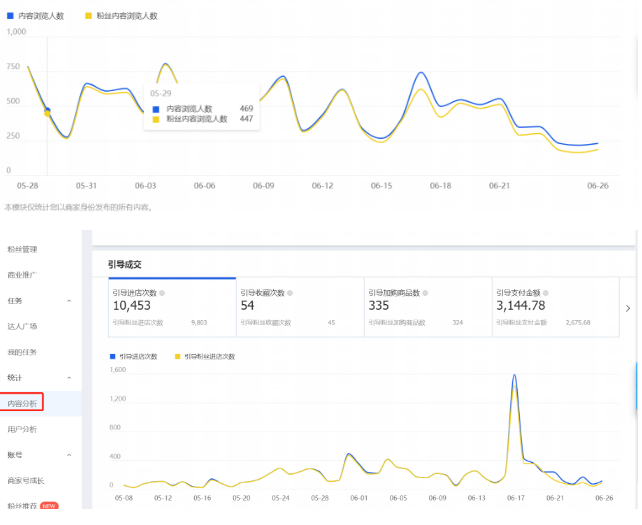Click info icon beside 引导加购商品数
642x525 pixels.
click(425, 293)
